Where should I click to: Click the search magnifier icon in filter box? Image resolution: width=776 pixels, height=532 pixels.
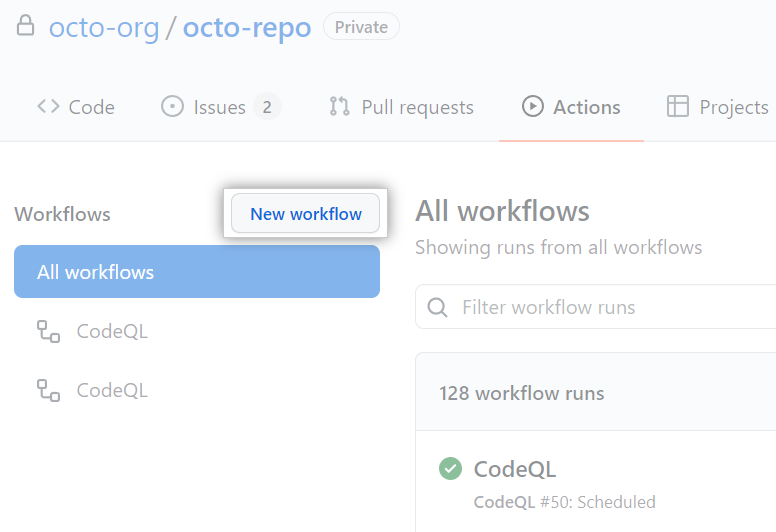point(437,307)
